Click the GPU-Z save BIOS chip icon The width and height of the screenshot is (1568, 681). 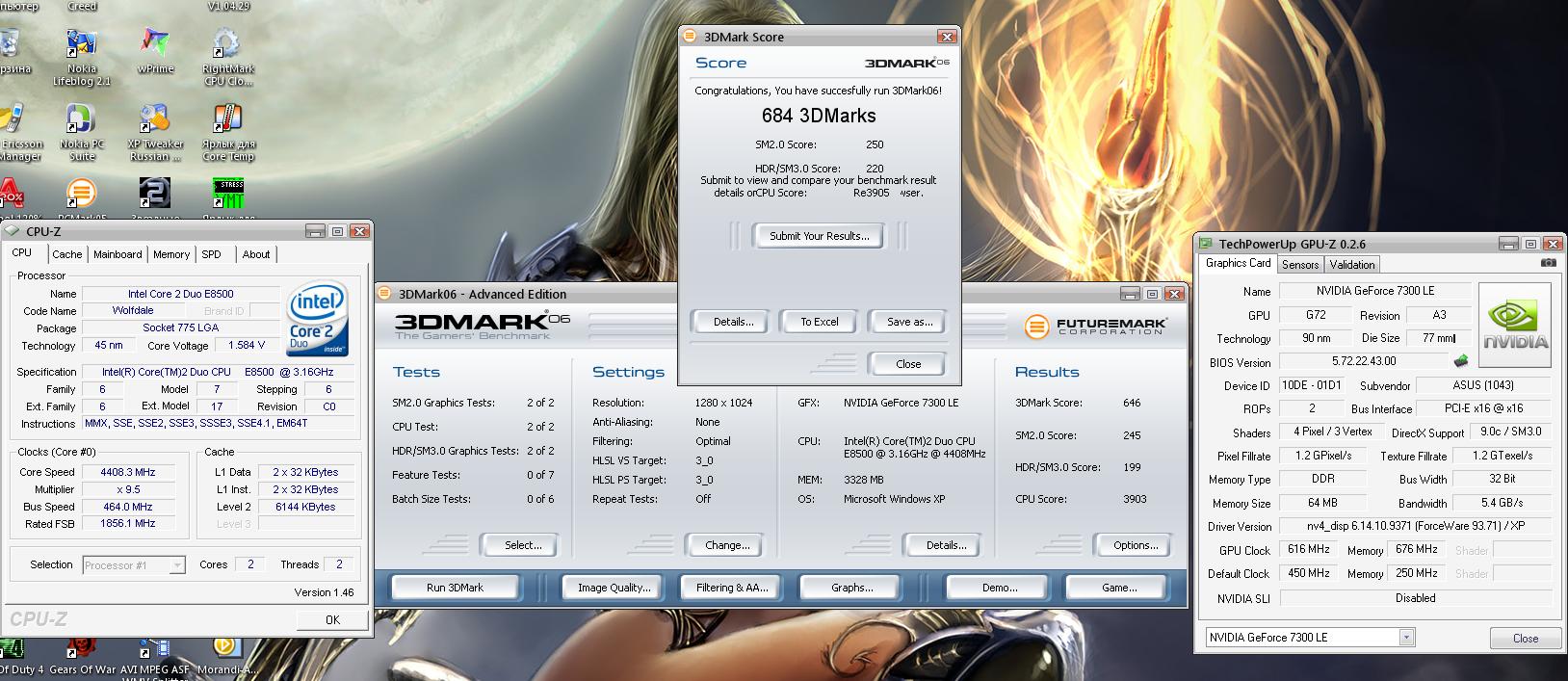point(1461,361)
